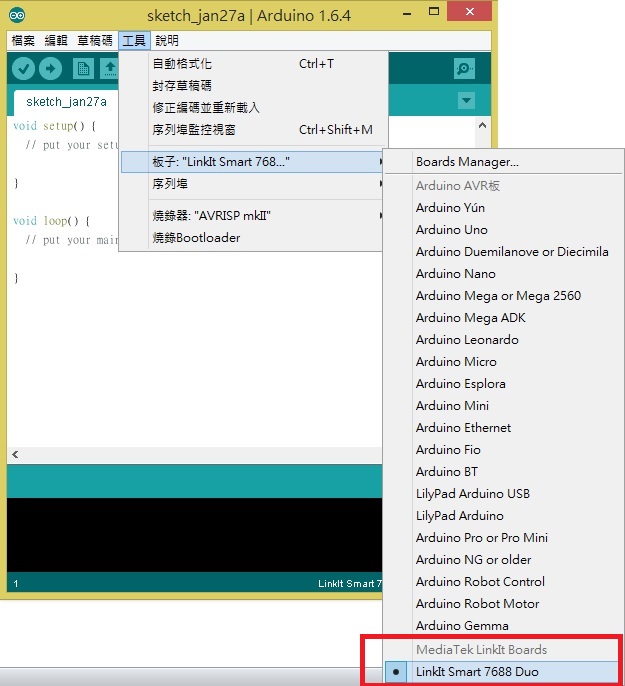This screenshot has height=686, width=625.
Task: Select Arduino Leonardo board
Action: coord(503,340)
